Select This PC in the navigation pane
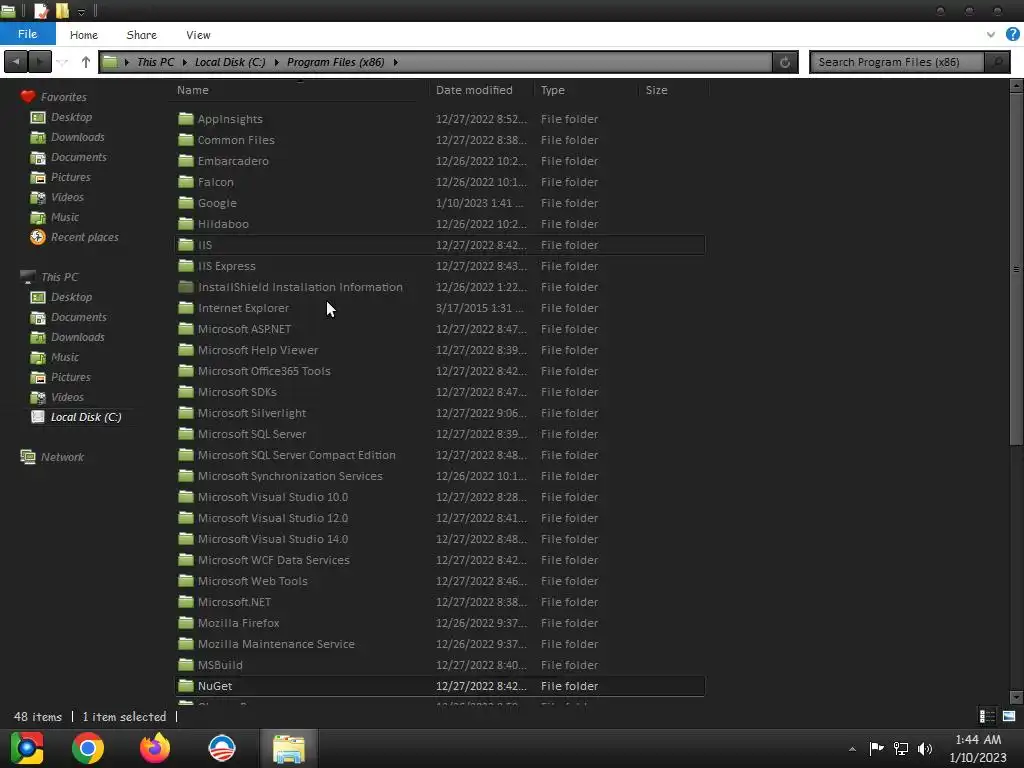 pyautogui.click(x=59, y=277)
